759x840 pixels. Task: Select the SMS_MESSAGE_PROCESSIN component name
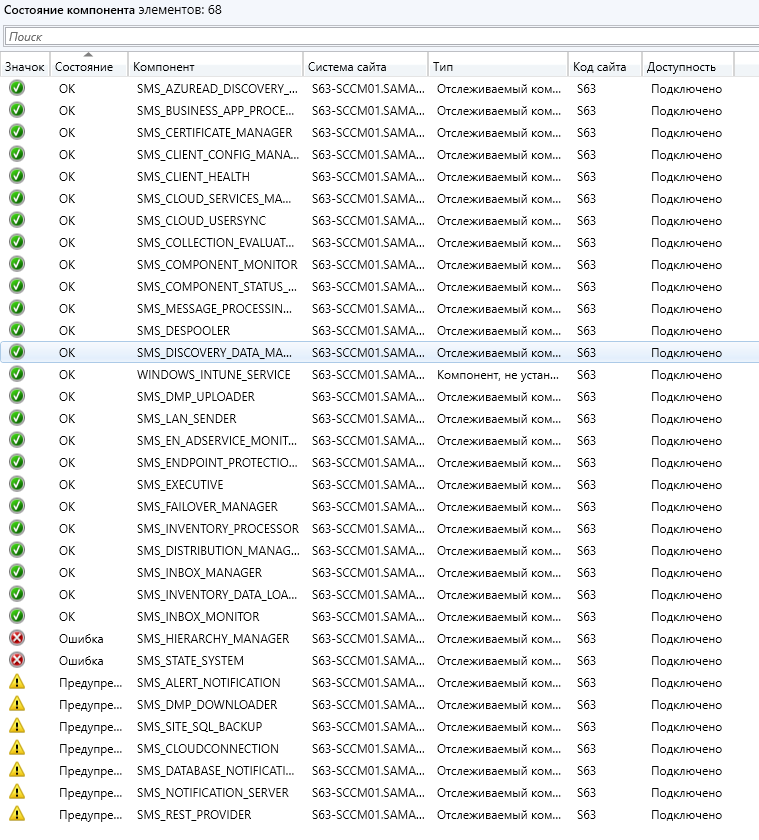click(214, 309)
